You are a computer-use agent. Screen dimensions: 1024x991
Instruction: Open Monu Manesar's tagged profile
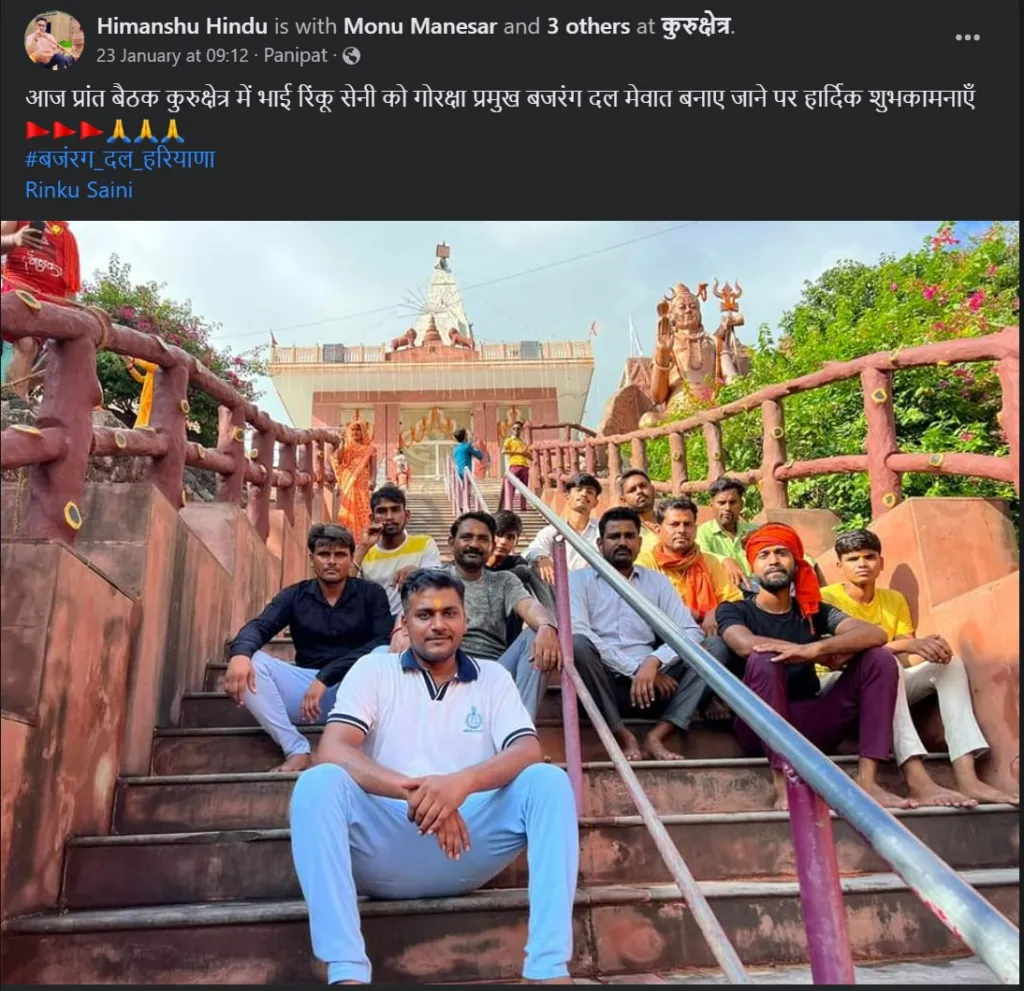pos(419,27)
